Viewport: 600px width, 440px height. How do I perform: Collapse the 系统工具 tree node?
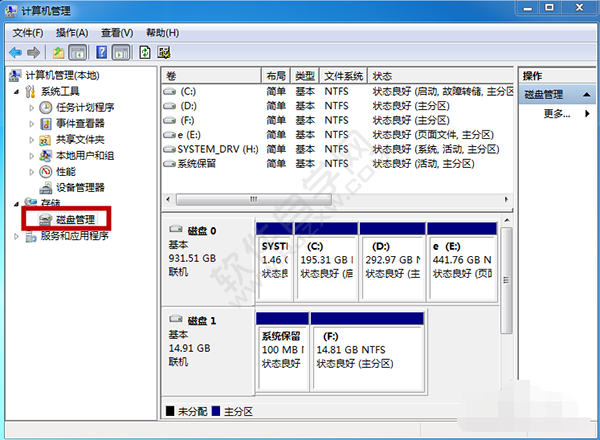16,92
